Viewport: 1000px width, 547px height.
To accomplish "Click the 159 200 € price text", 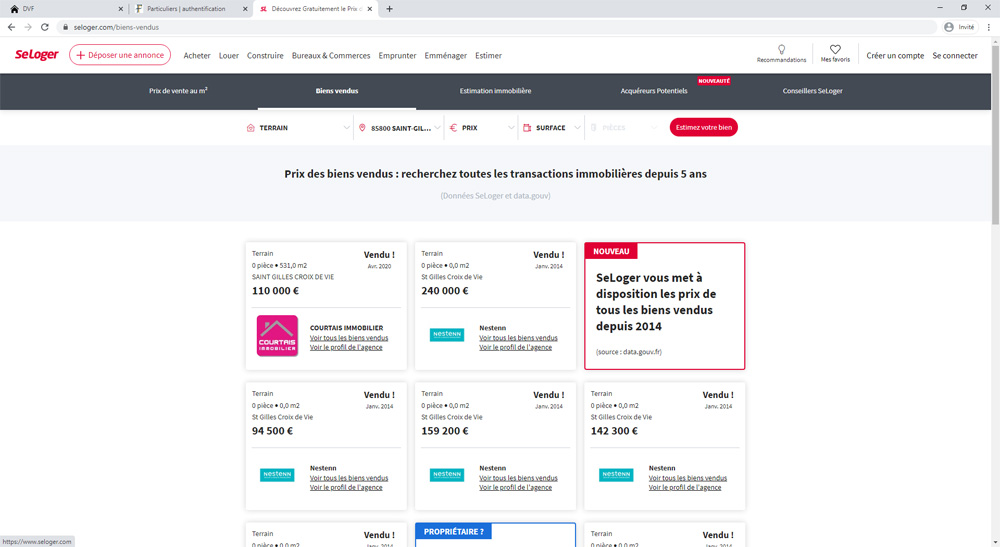I will tap(445, 431).
